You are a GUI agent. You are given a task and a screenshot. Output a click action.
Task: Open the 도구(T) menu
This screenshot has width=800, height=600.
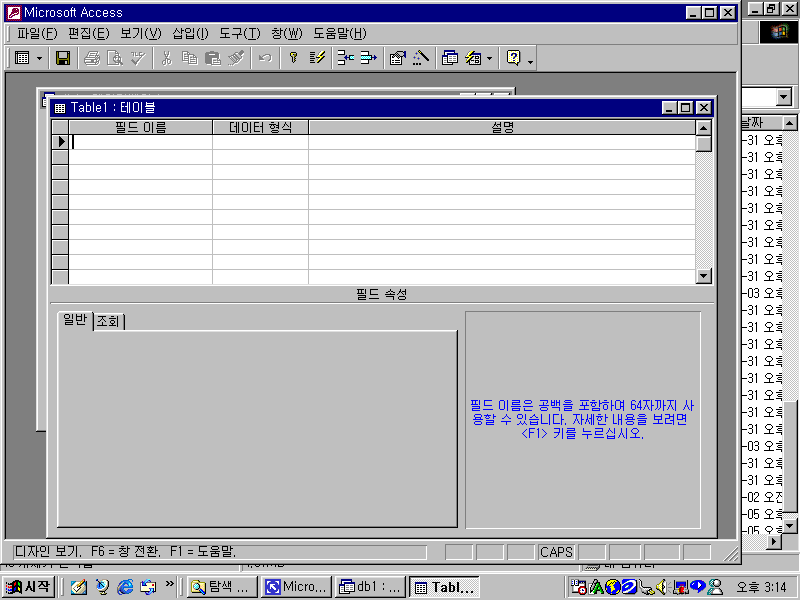pos(240,34)
